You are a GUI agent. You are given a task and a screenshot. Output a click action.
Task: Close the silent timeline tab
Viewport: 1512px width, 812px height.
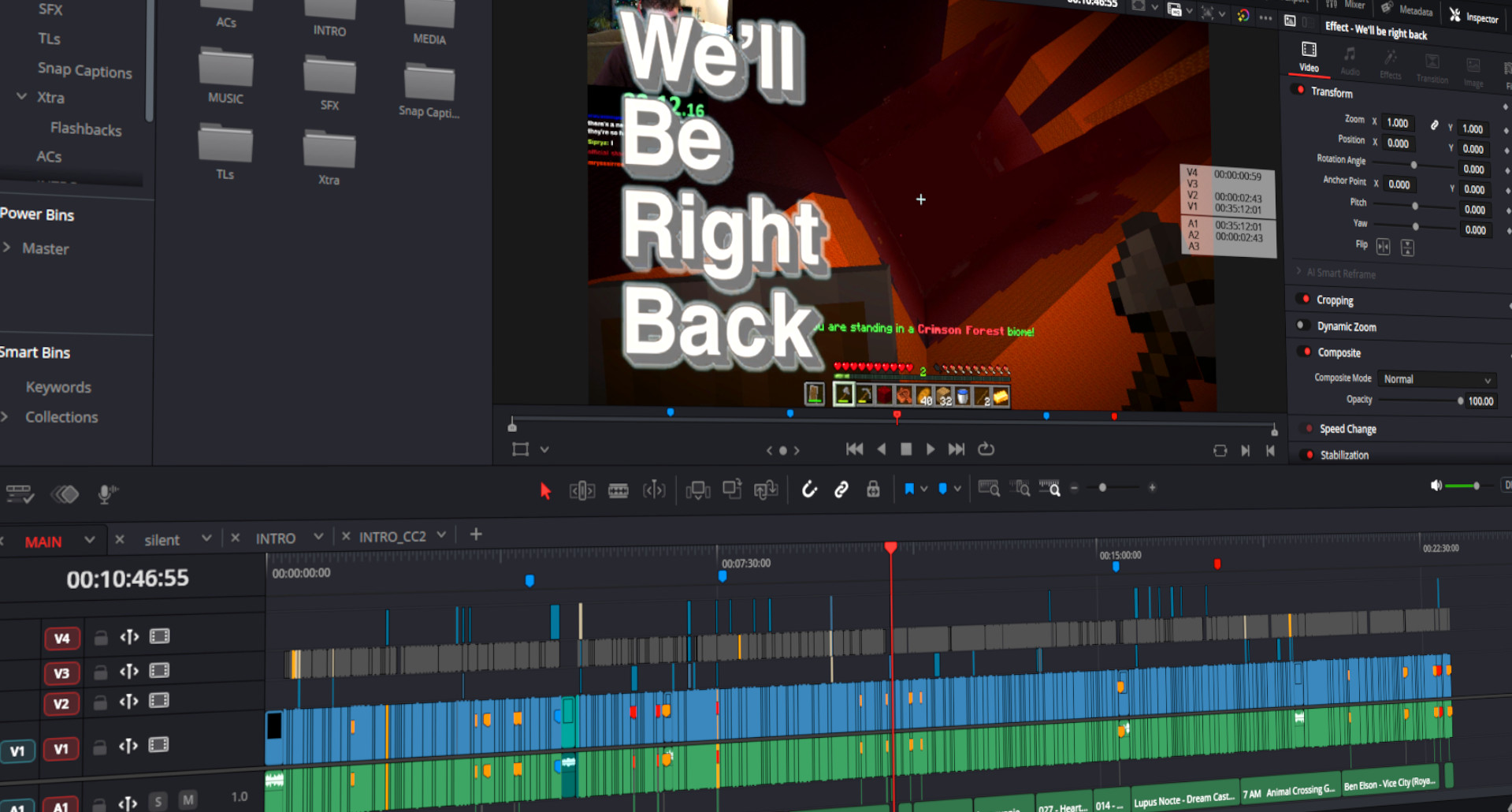[x=120, y=539]
